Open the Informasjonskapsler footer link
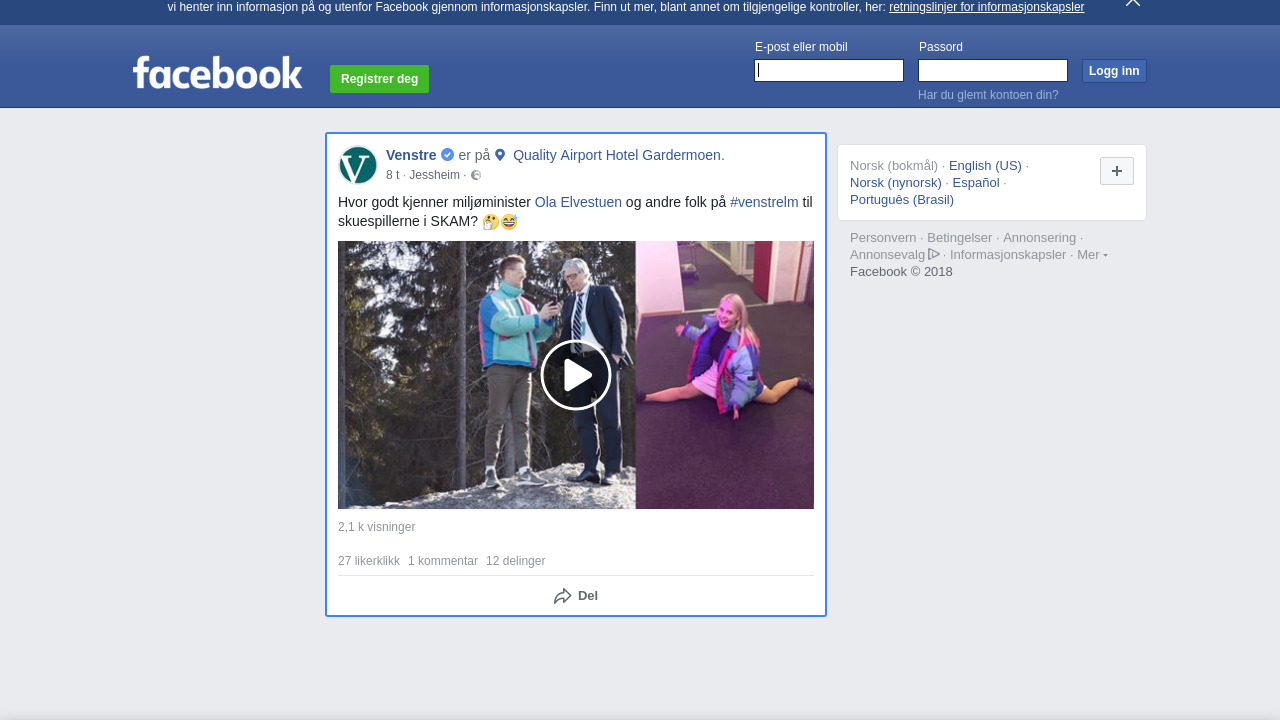The width and height of the screenshot is (1280, 720). click(1008, 255)
